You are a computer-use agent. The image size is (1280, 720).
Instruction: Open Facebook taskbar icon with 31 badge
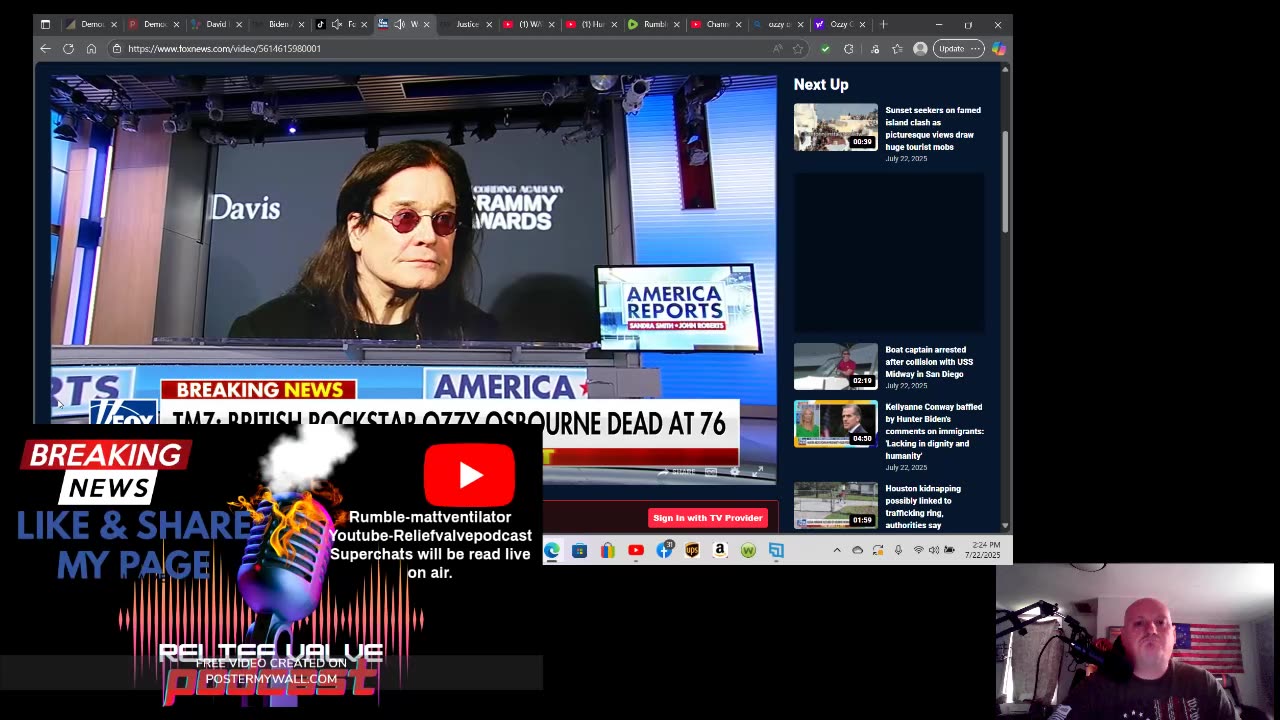tap(664, 550)
